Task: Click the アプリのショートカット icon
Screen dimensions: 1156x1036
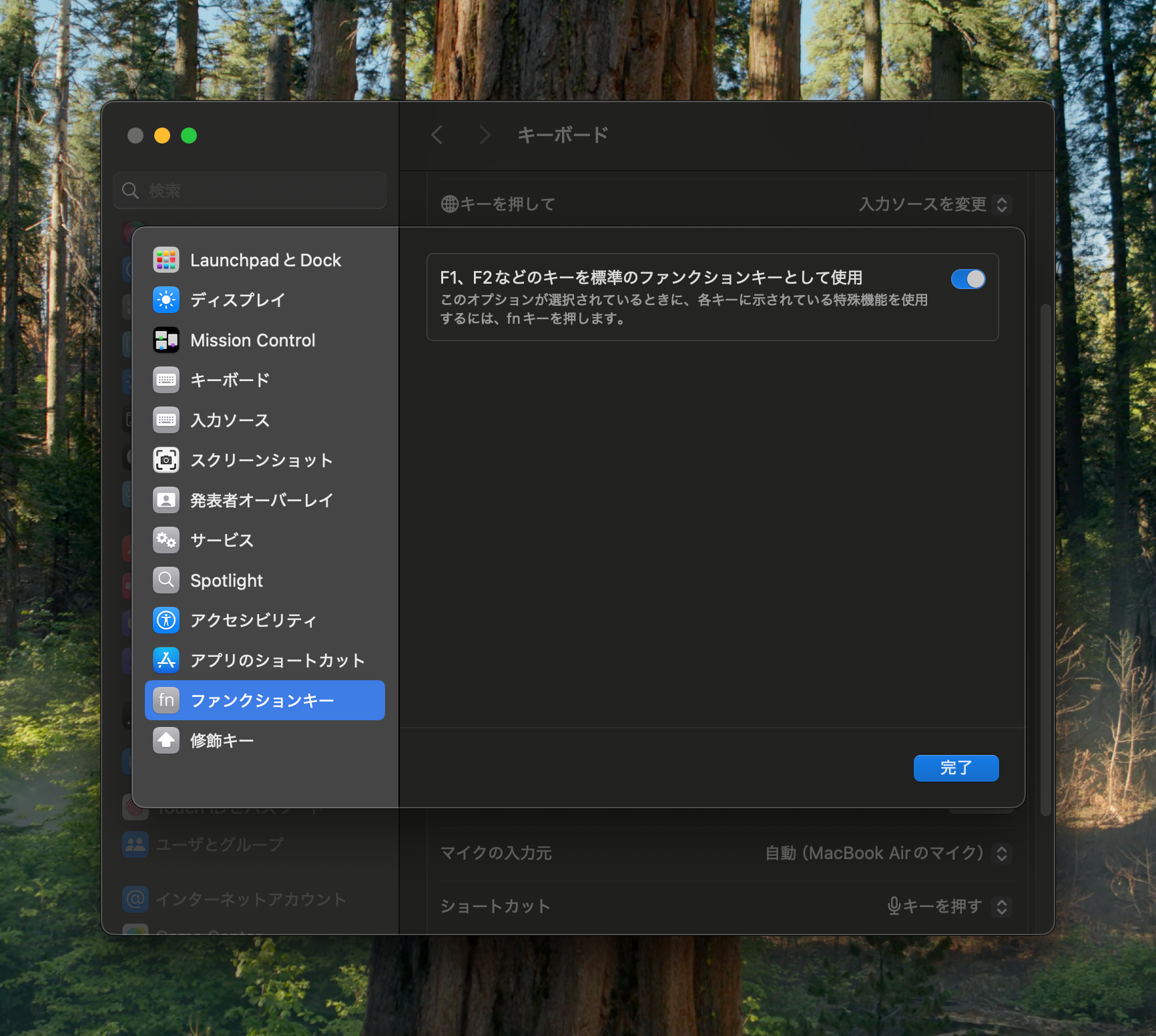Action: (166, 660)
